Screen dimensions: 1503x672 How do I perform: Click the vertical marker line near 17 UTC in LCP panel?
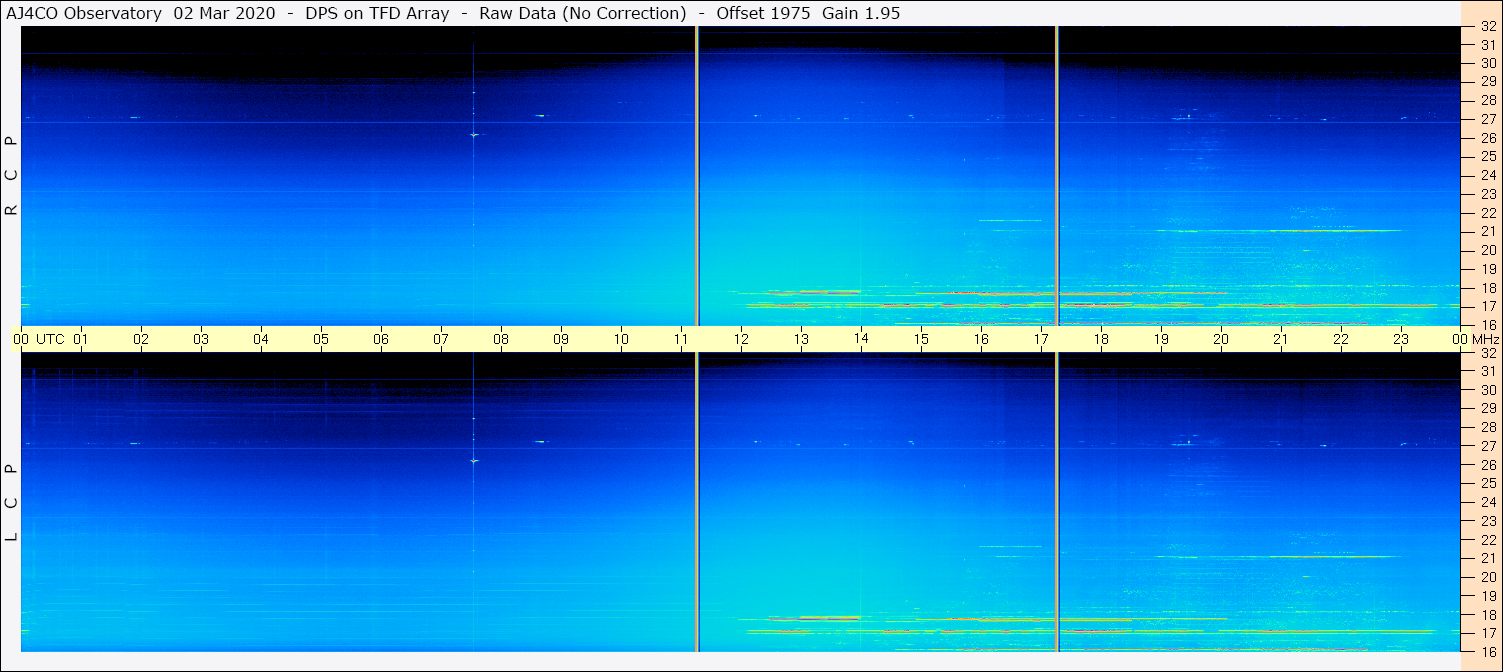[1057, 500]
